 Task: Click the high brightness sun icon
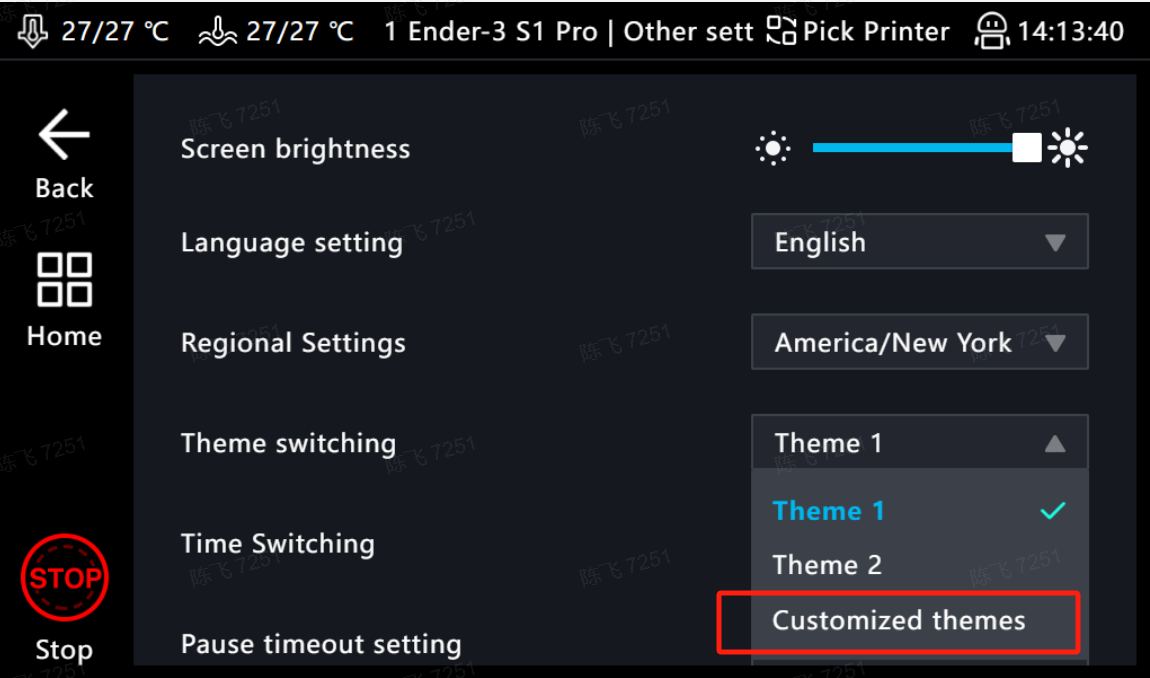pos(1067,148)
